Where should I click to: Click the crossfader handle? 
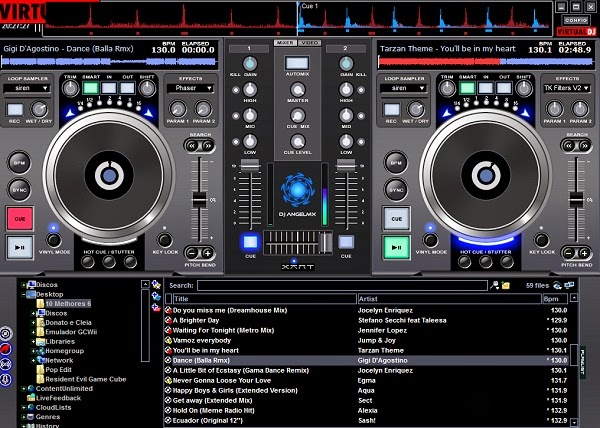(326, 242)
